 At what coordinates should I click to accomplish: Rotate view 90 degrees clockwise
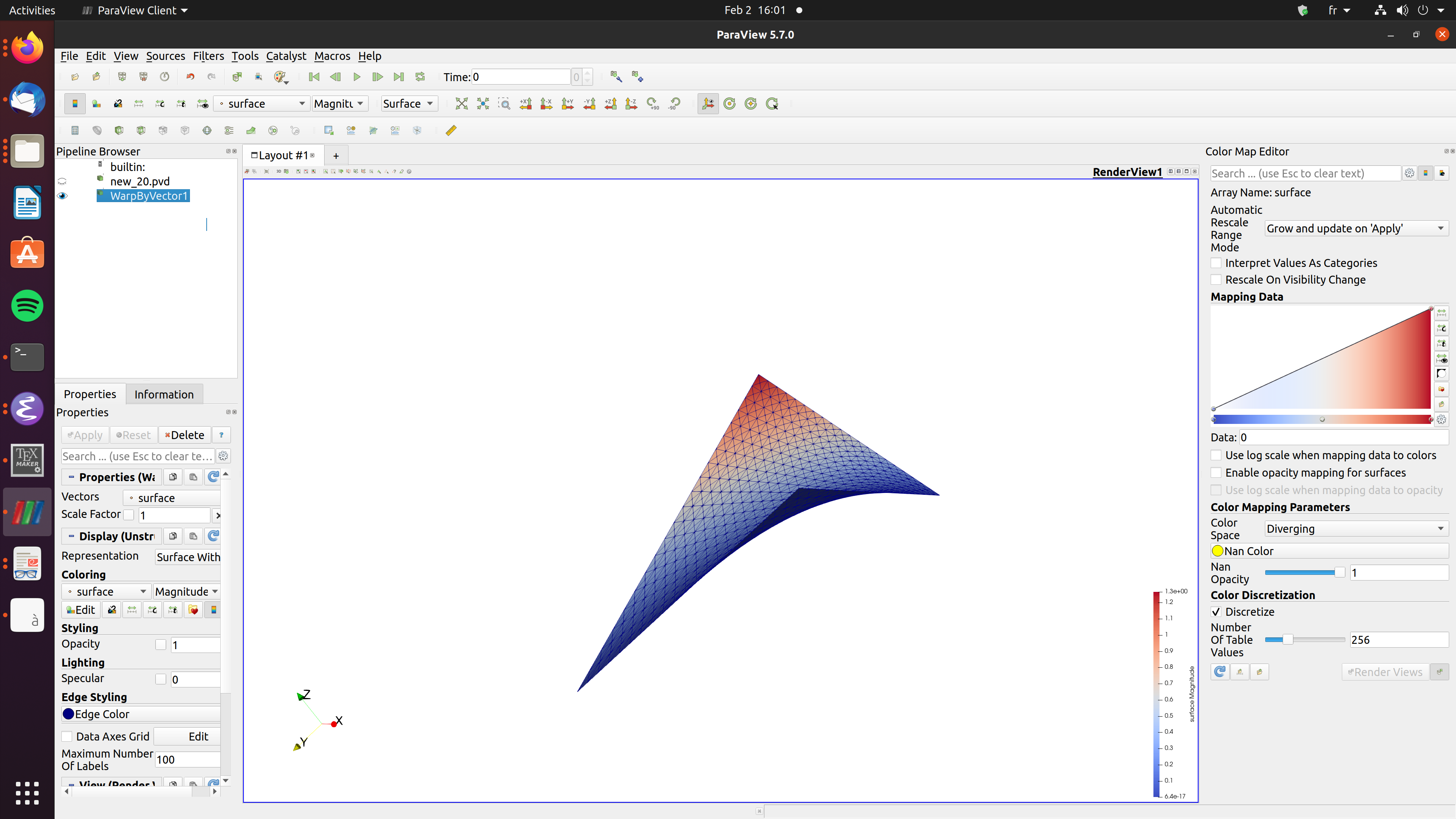point(653,104)
